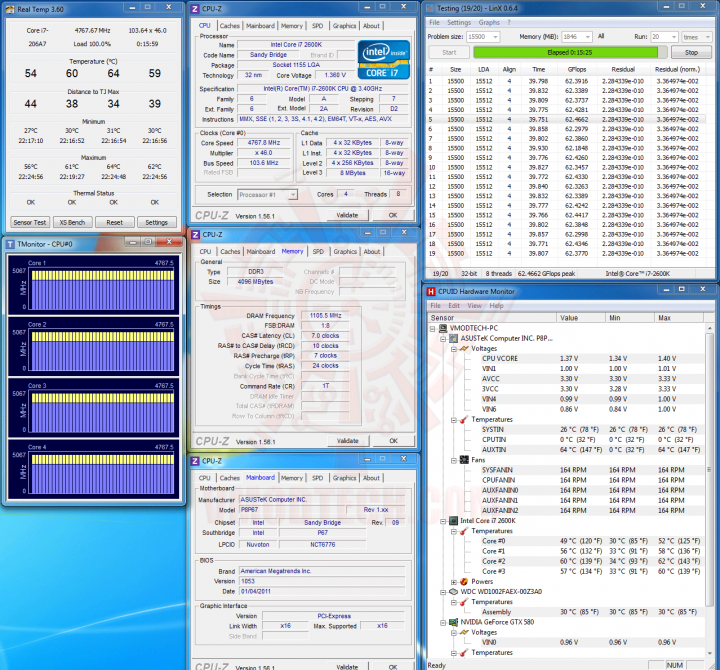The width and height of the screenshot is (720, 670).
Task: Open Mainboard tab in top CPU-Z window
Action: [260, 26]
